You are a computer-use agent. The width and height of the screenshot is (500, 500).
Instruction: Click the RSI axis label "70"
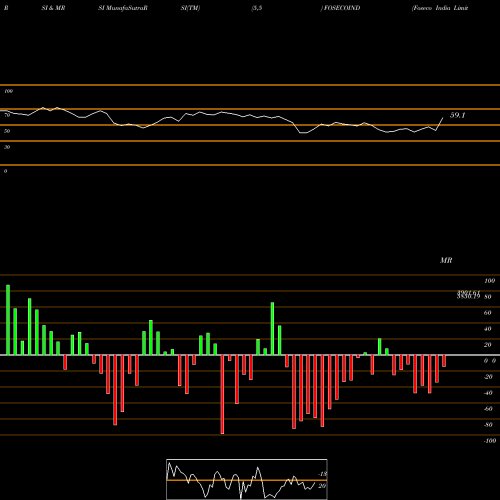[7, 115]
